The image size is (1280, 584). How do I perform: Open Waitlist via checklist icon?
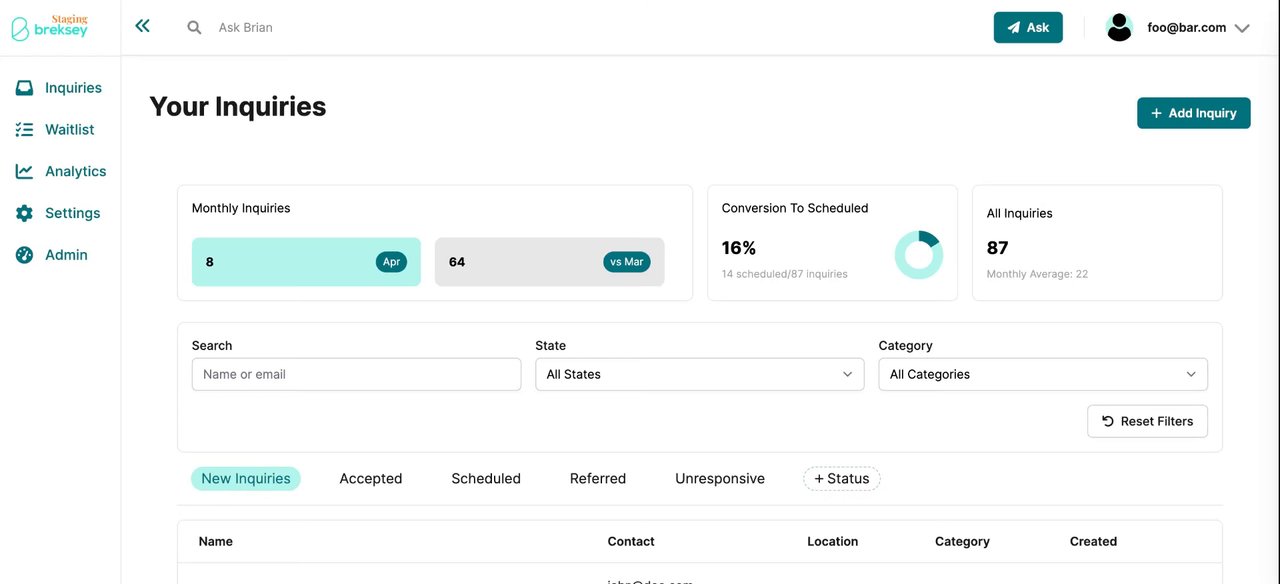point(24,130)
